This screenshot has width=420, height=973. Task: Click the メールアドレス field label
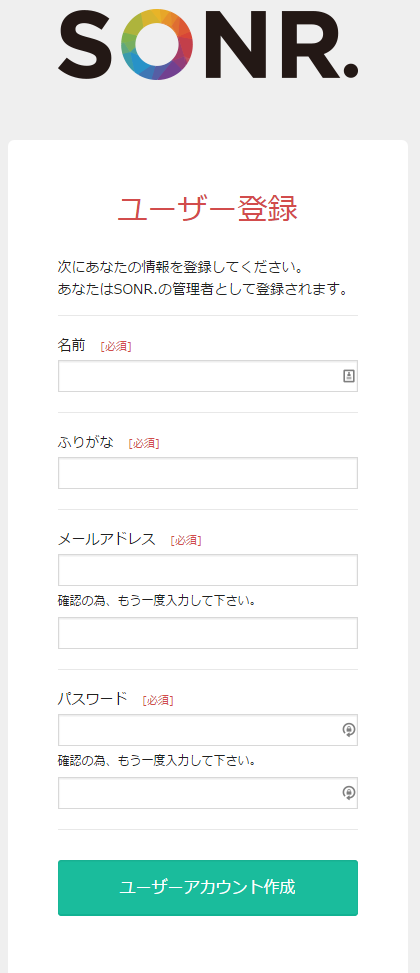point(107,539)
